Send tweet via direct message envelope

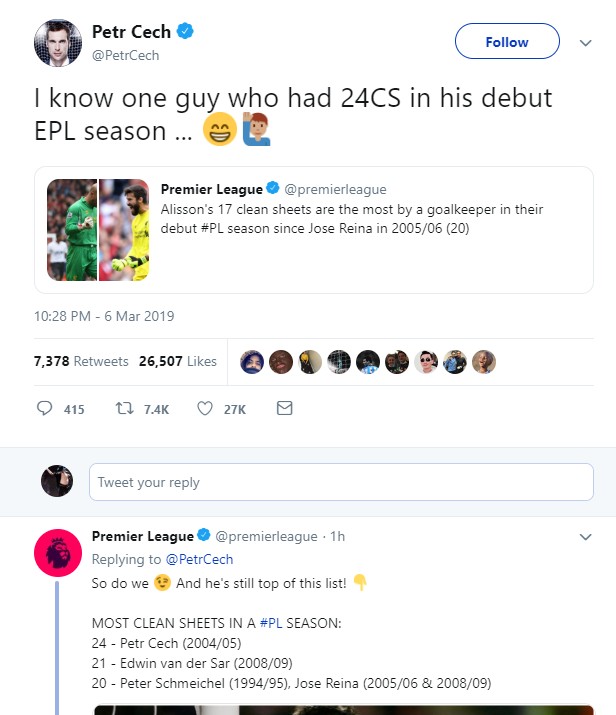284,409
